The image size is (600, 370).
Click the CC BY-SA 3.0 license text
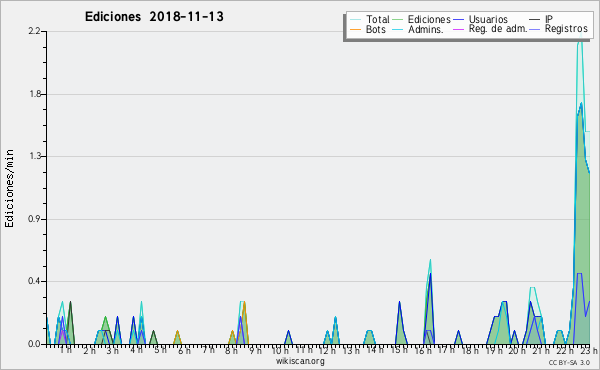pos(569,362)
